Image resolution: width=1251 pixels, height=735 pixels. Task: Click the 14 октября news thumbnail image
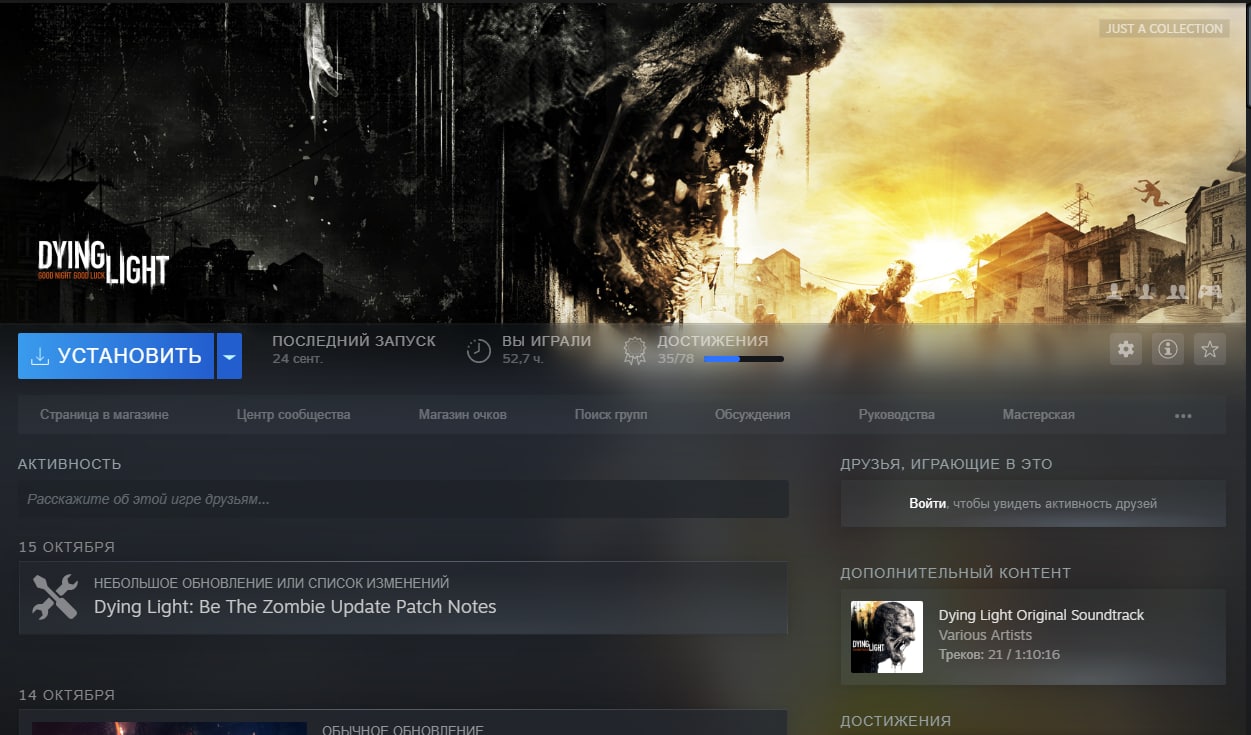click(x=169, y=728)
